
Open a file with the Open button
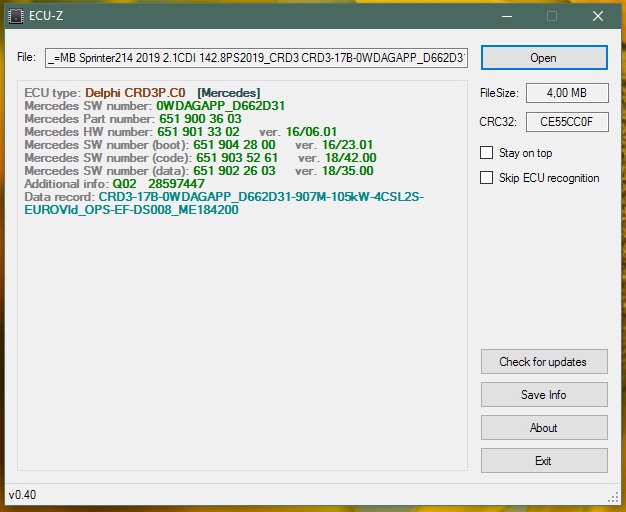pyautogui.click(x=544, y=58)
